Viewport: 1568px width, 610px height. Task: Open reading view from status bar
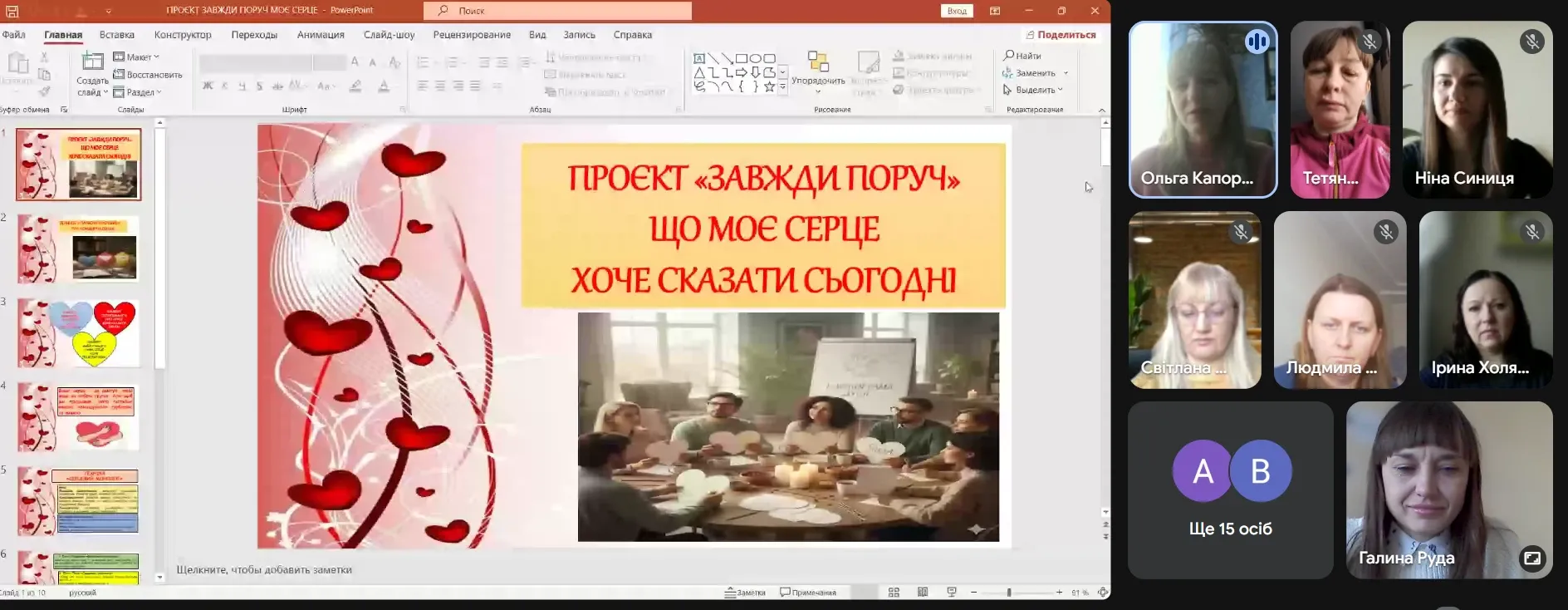[923, 593]
